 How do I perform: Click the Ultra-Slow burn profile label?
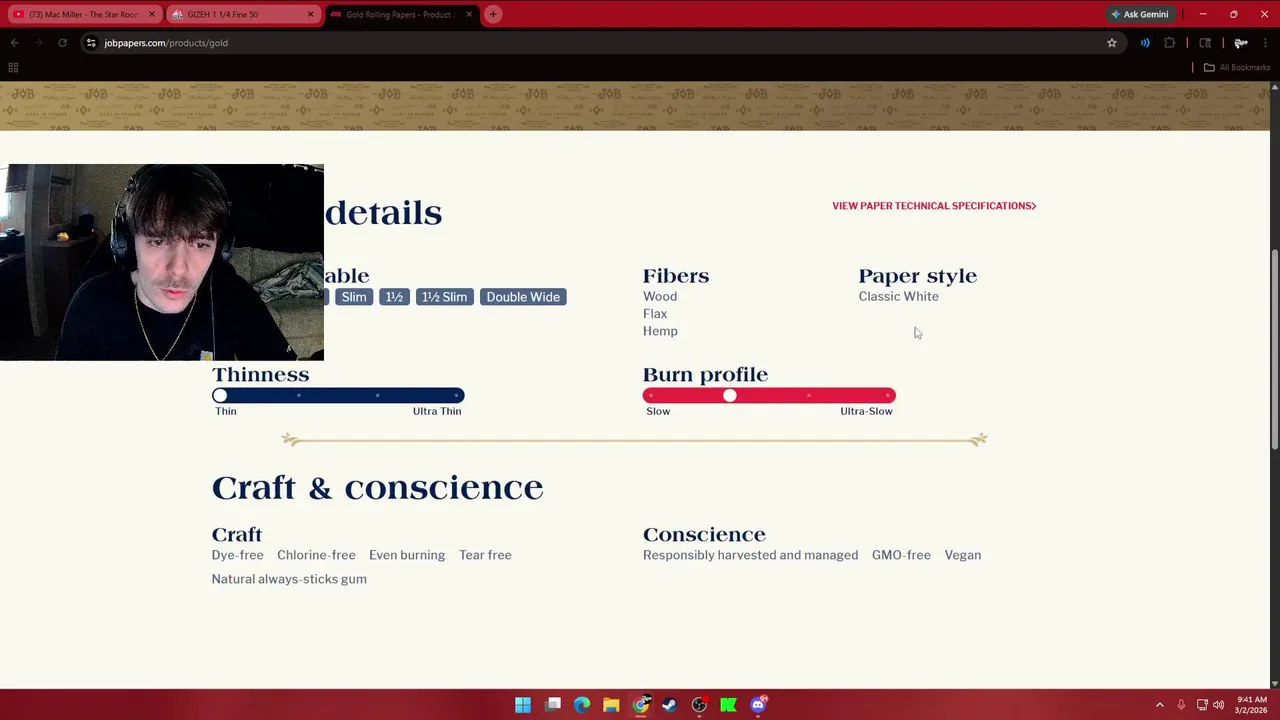point(866,411)
